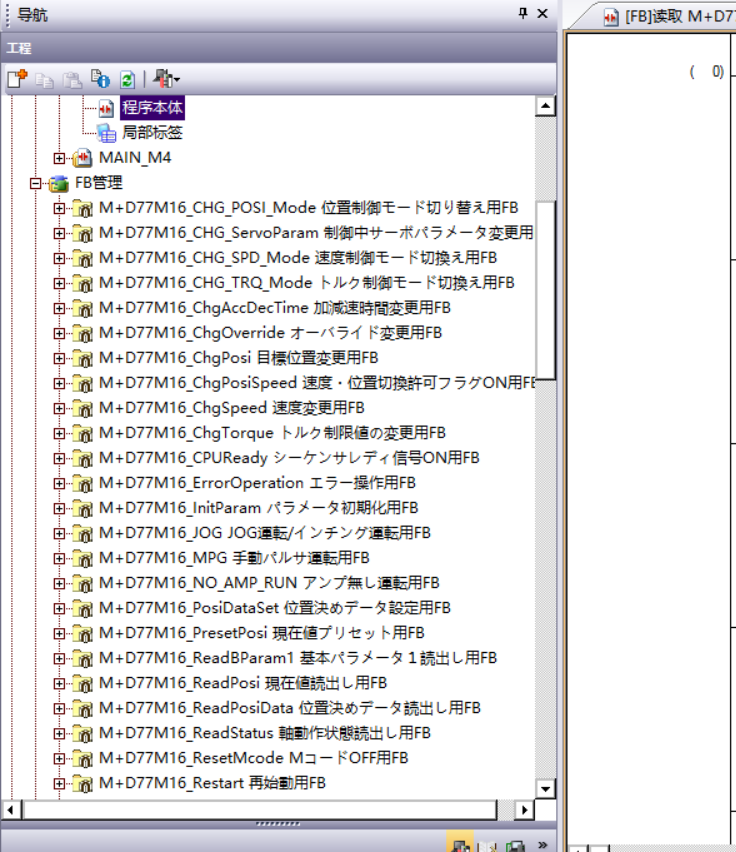Click the new data icon in toolbar
Image resolution: width=736 pixels, height=852 pixels.
click(x=16, y=79)
